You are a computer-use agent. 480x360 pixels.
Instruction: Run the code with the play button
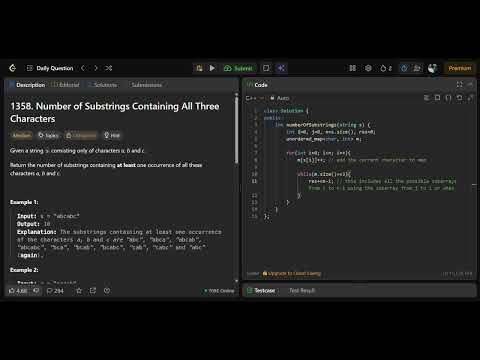[212, 68]
